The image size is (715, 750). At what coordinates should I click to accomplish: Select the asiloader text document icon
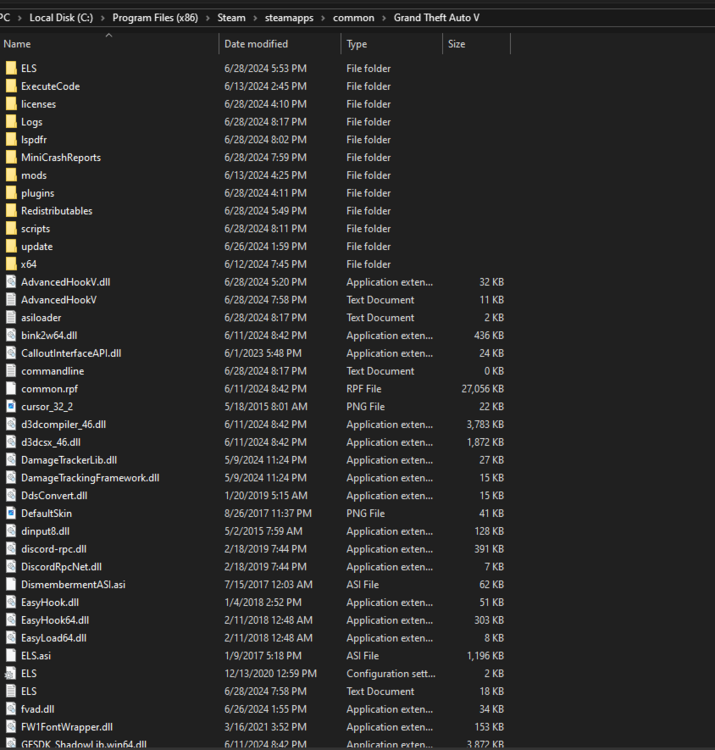[11, 318]
